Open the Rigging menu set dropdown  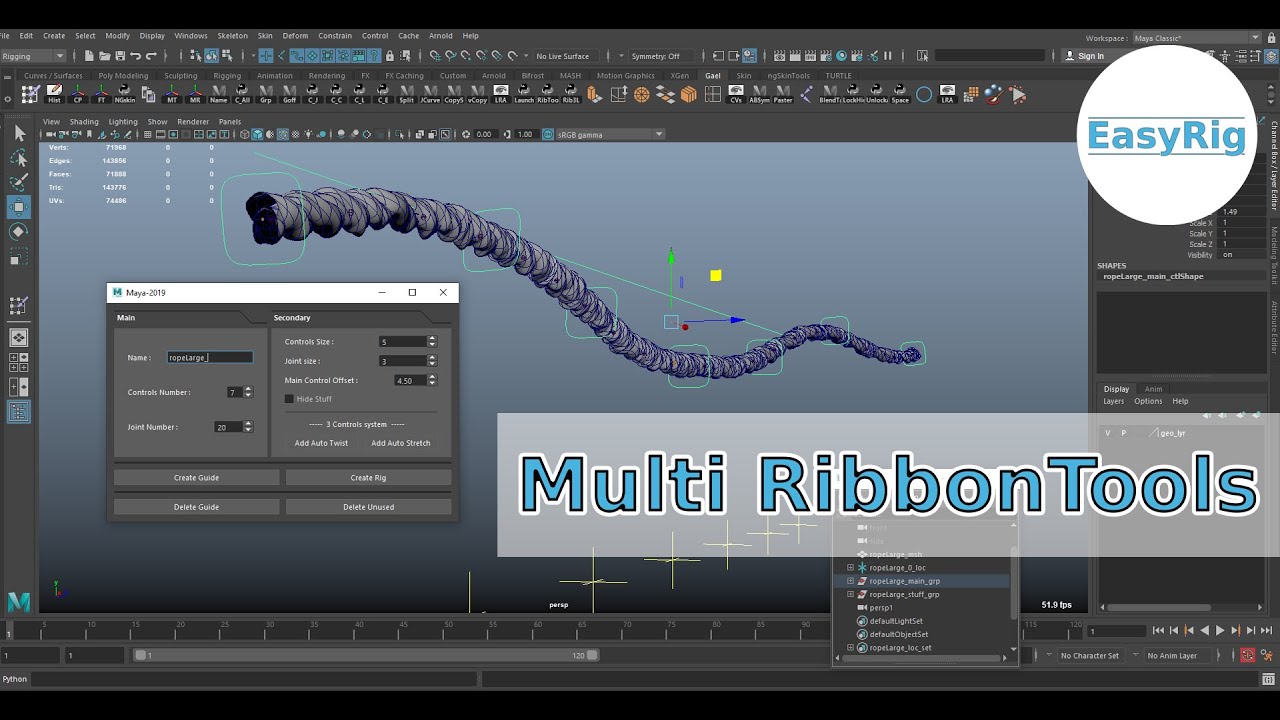[x=33, y=56]
